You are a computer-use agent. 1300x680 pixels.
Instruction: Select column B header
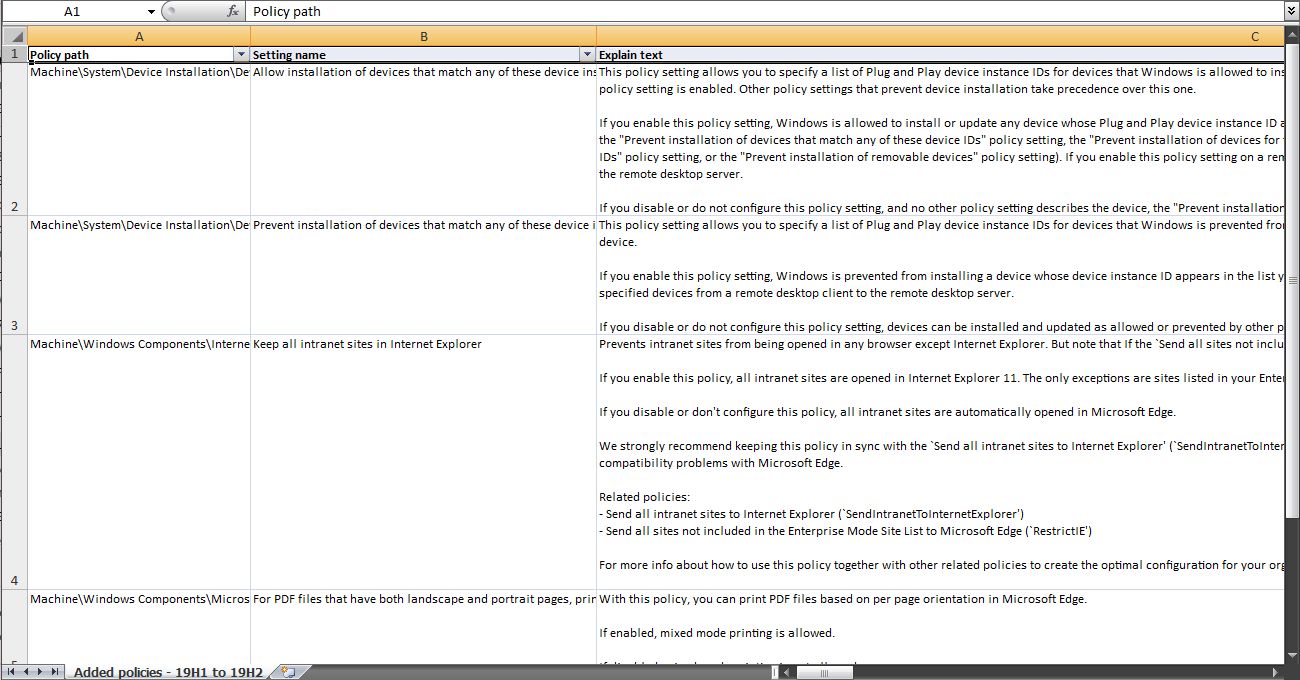[x=423, y=37]
